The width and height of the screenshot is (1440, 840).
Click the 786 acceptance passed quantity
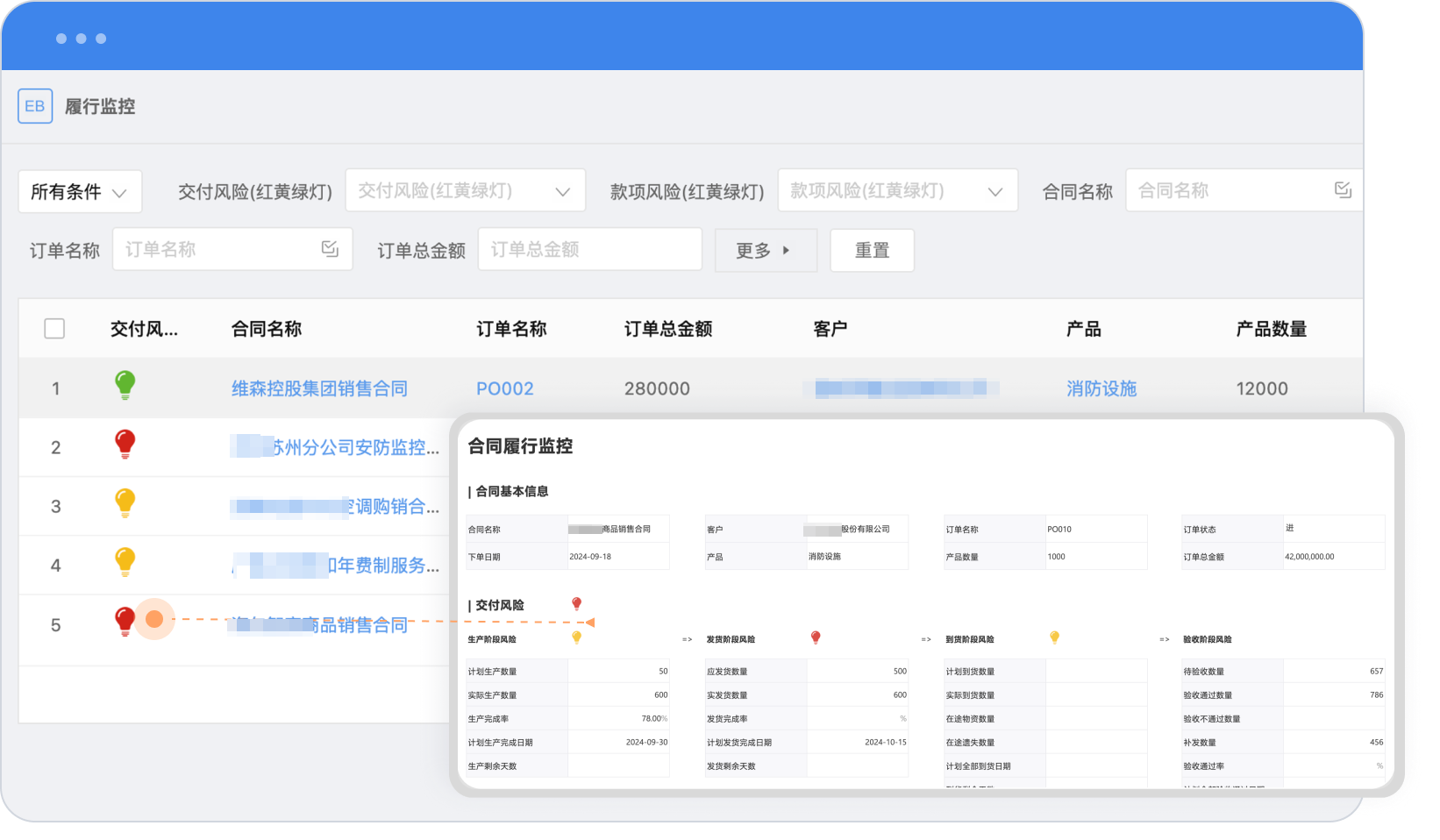coord(1377,694)
